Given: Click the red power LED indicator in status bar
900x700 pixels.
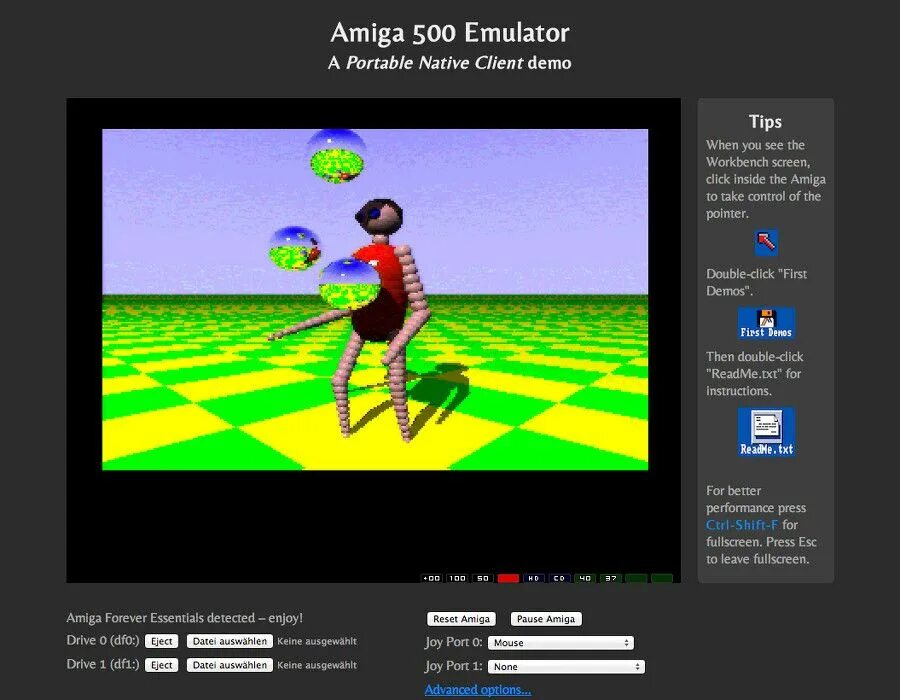Looking at the screenshot, I should coord(508,578).
